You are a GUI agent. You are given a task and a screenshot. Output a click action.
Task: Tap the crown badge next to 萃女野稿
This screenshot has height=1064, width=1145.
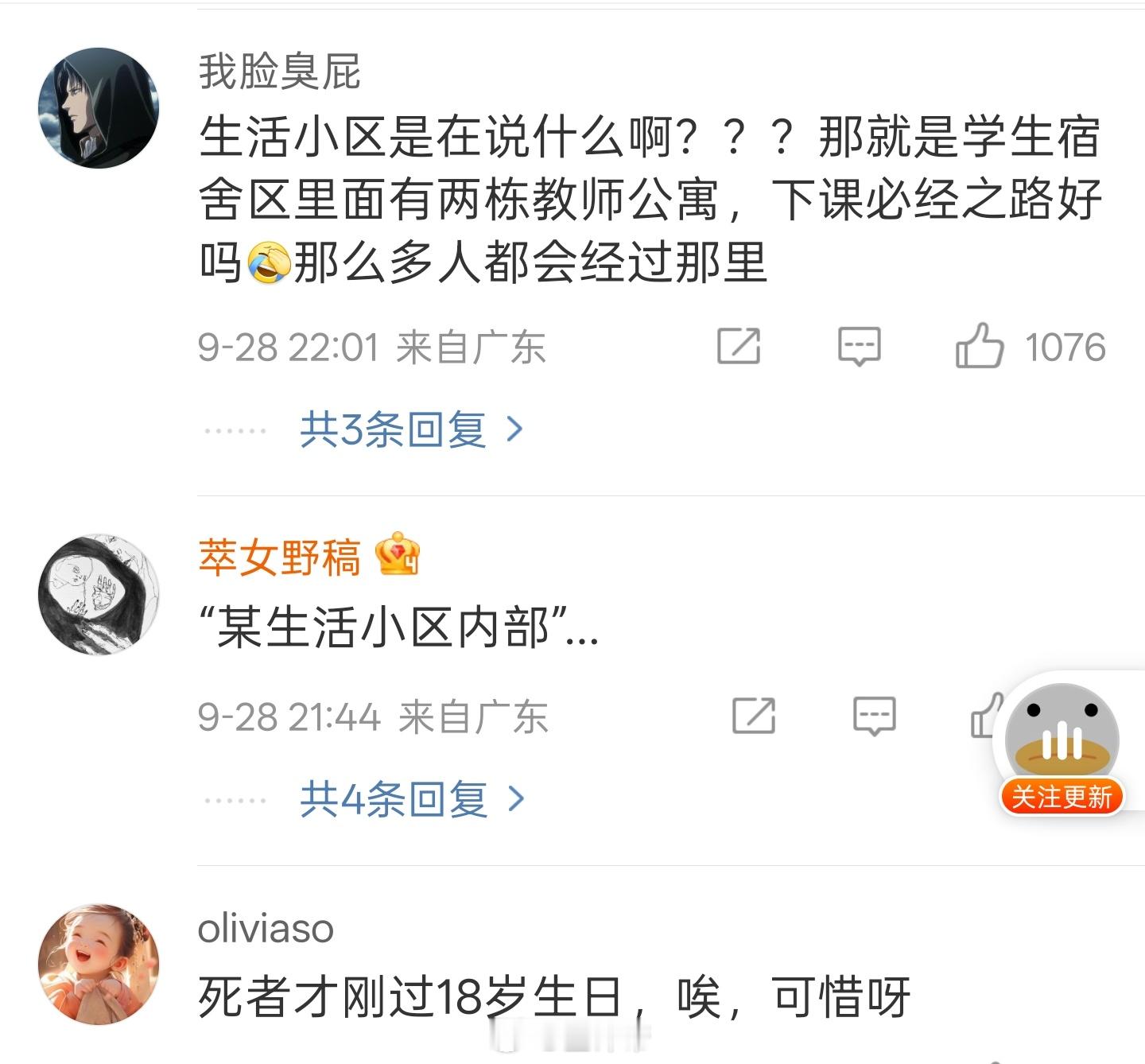(x=398, y=554)
